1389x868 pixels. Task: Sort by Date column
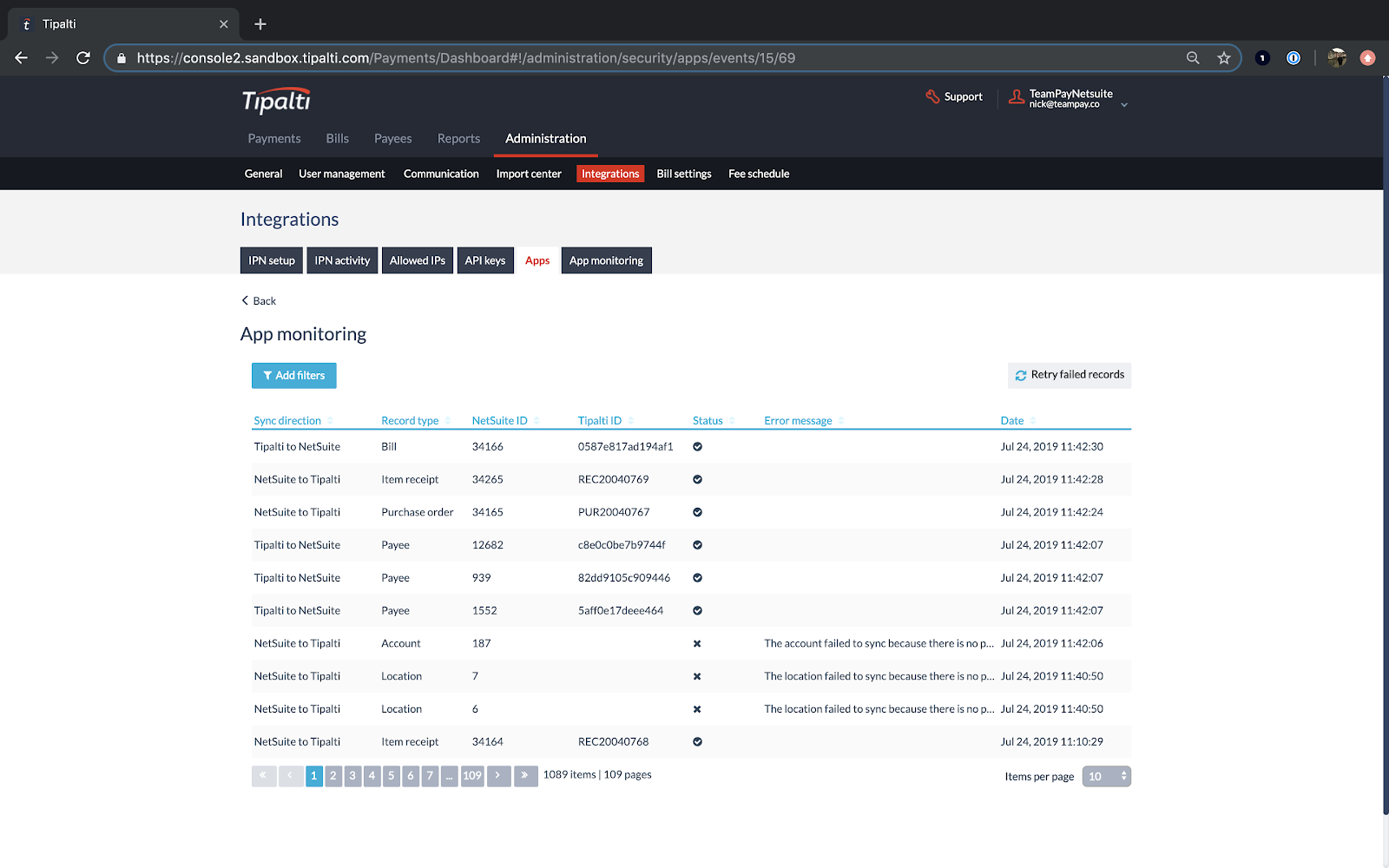tap(1018, 421)
